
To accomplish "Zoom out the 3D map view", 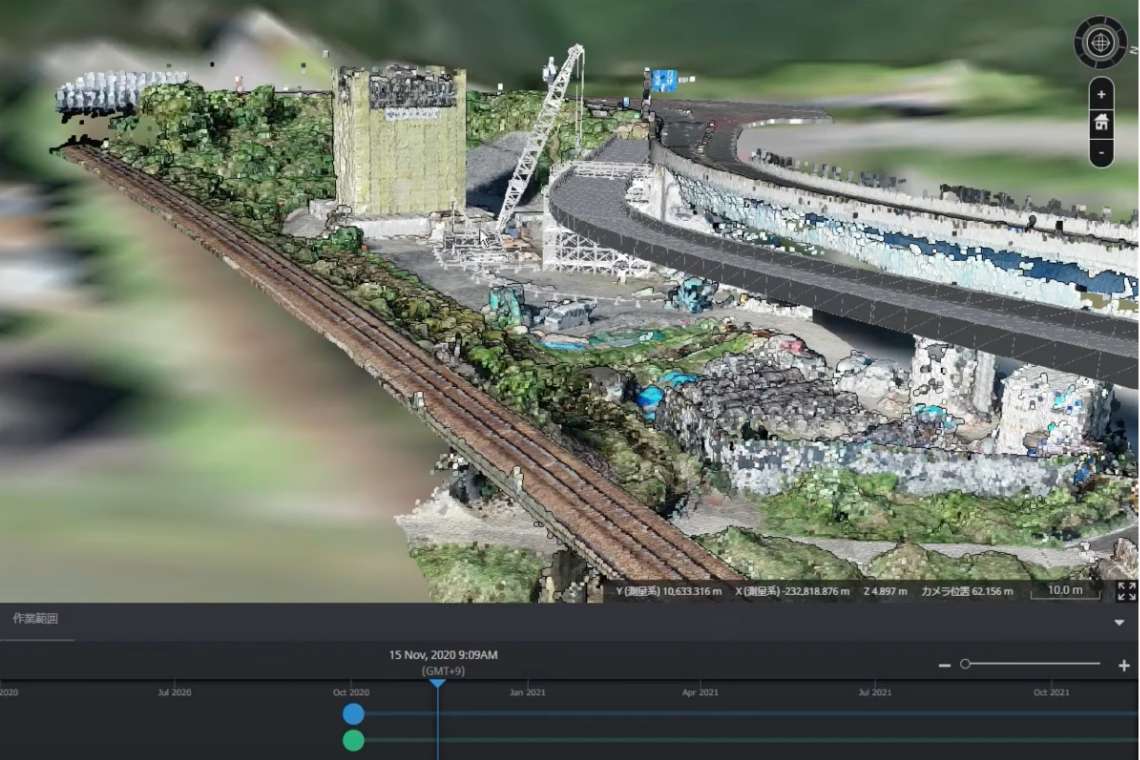I will 1101,152.
